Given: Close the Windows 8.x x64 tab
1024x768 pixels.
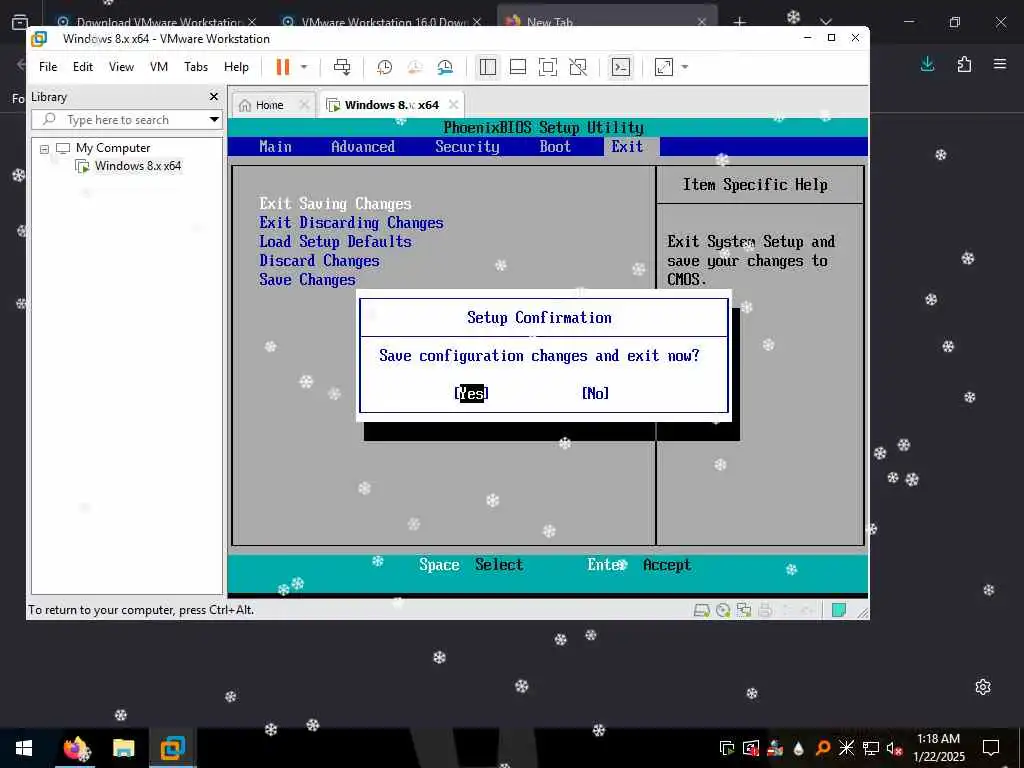Looking at the screenshot, I should coord(454,104).
